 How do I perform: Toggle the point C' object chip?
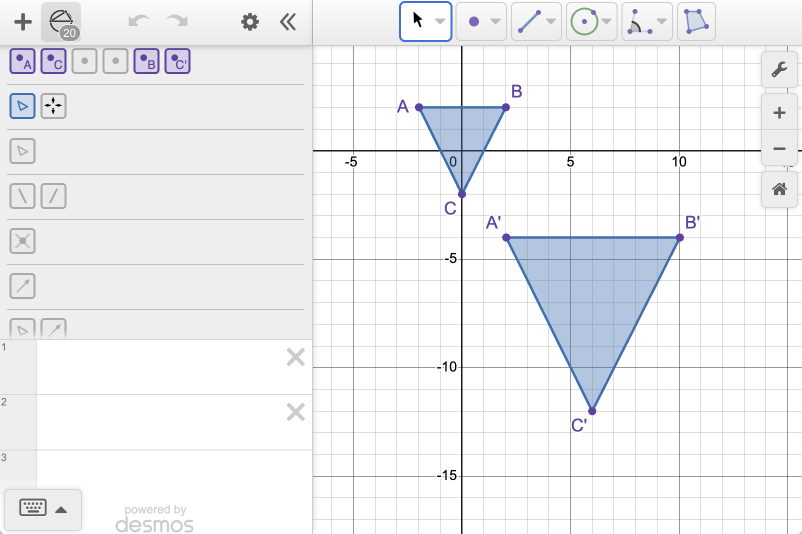coord(177,62)
